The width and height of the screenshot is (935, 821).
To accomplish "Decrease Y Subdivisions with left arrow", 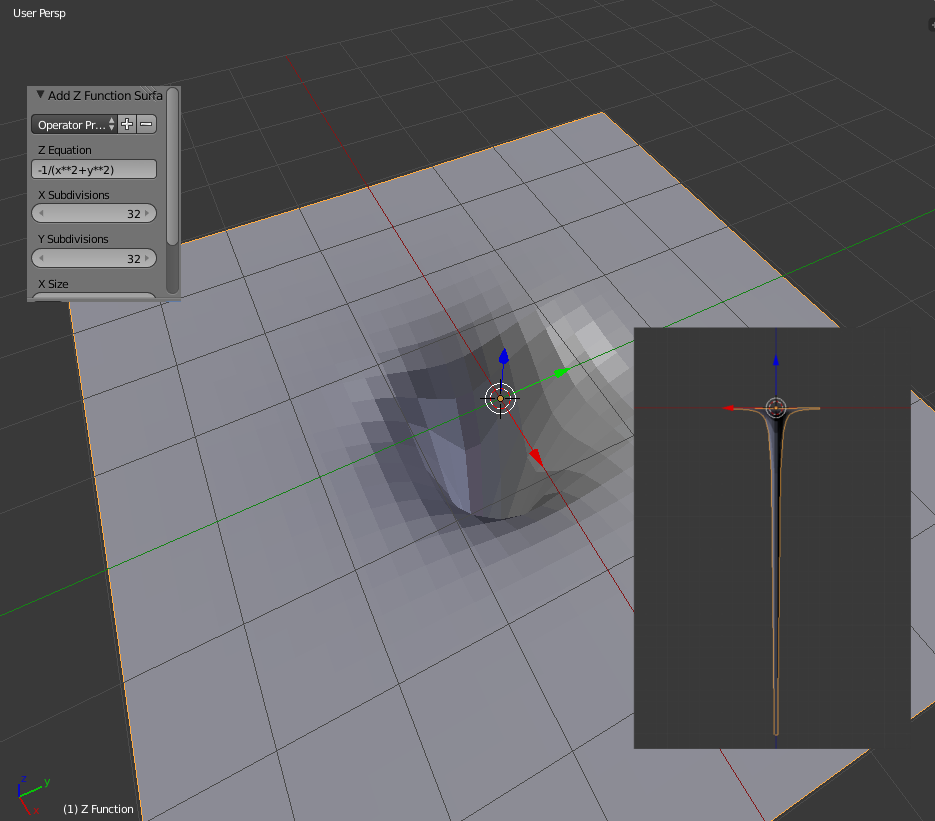I will [x=41, y=258].
